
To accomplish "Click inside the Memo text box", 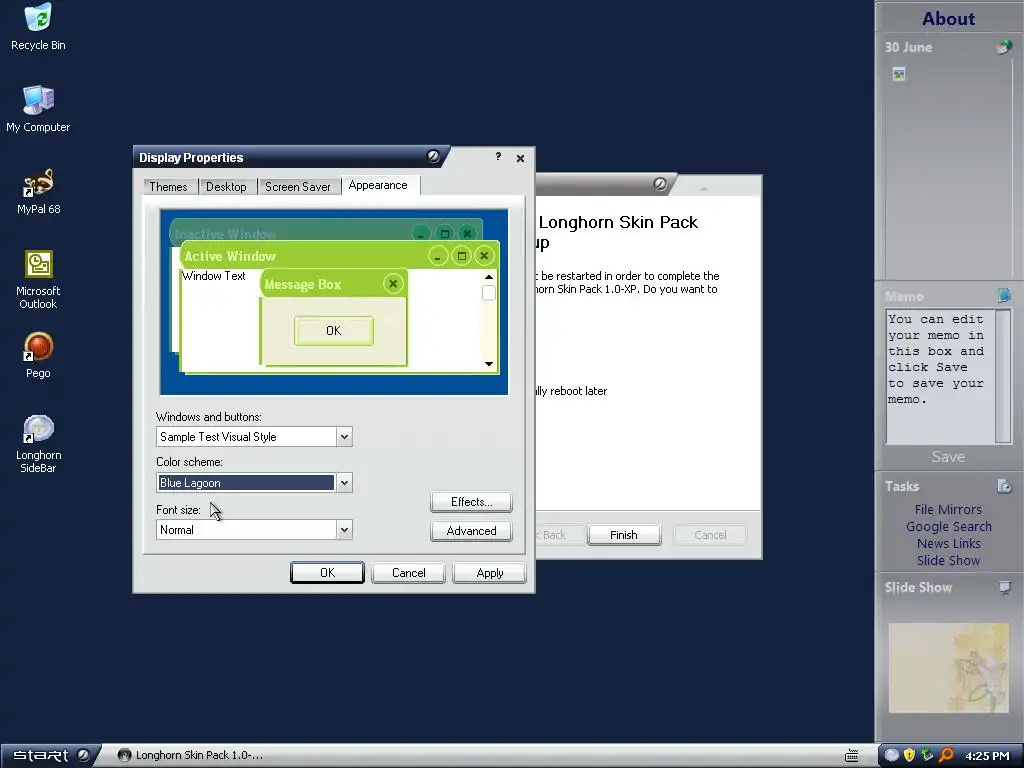I will pos(940,376).
